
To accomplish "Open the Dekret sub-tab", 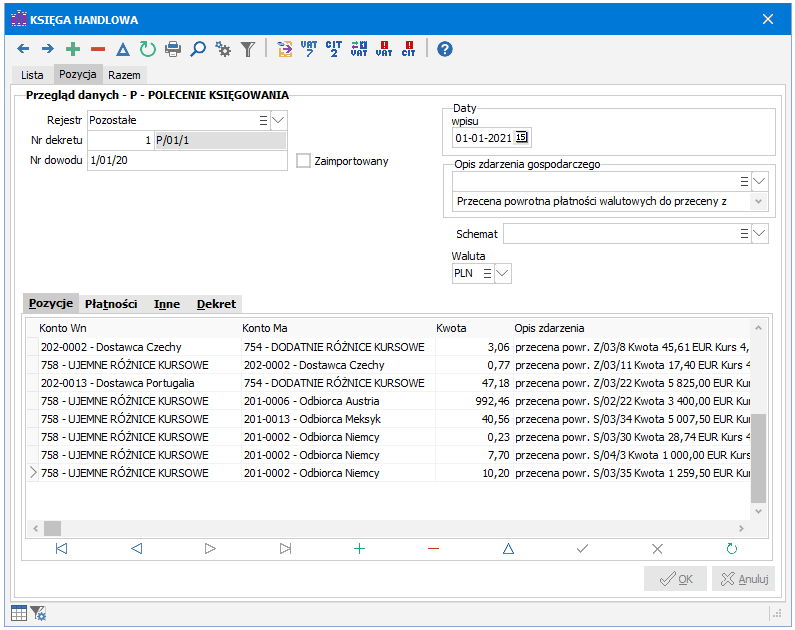I will pos(216,304).
